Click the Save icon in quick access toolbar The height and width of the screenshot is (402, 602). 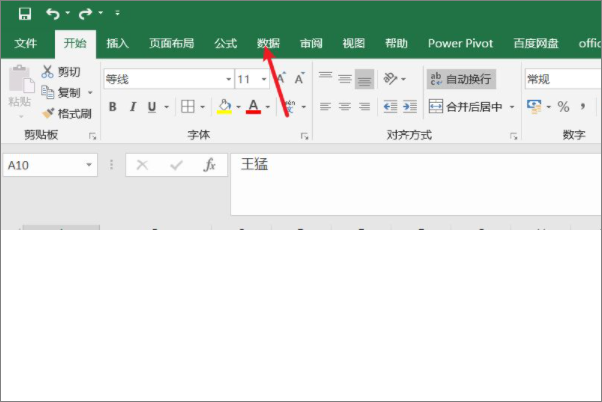tap(25, 14)
